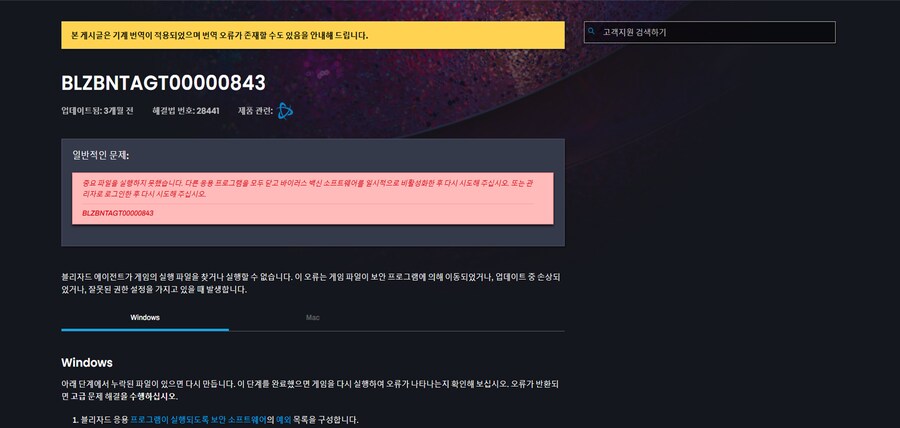Switch to the Mac tab
Image resolution: width=900 pixels, height=428 pixels.
coord(313,318)
